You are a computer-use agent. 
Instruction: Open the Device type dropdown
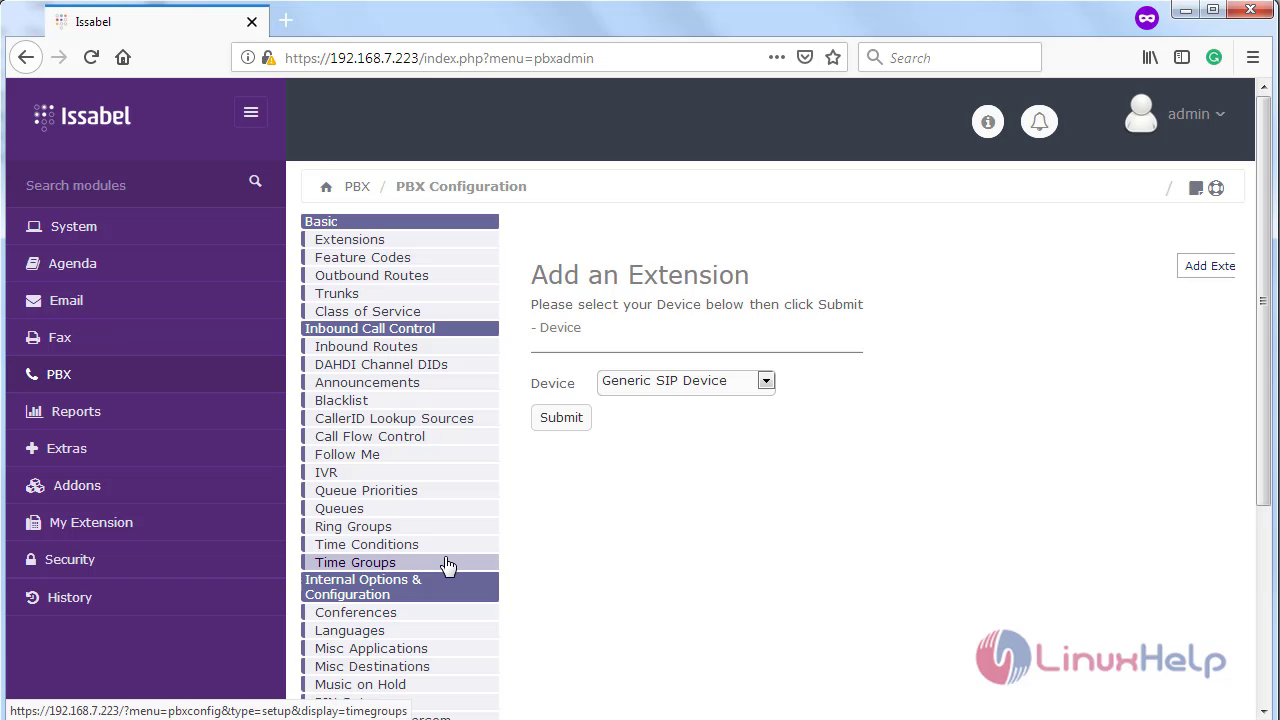point(686,381)
